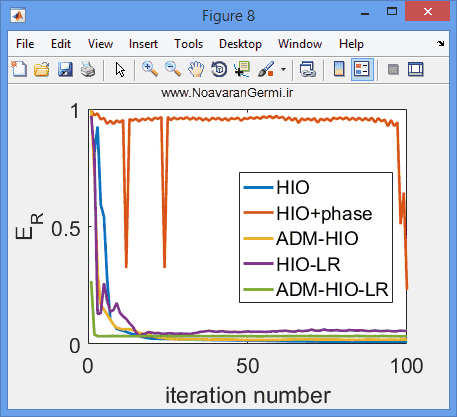
Task: Click the y-axis tick label 0.5
Action: pos(66,229)
